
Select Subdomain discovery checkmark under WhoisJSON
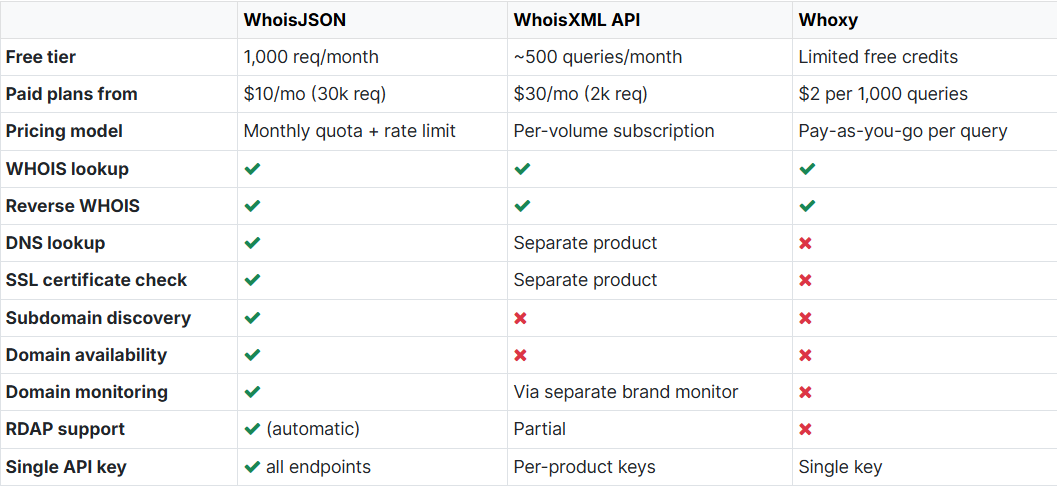click(252, 317)
